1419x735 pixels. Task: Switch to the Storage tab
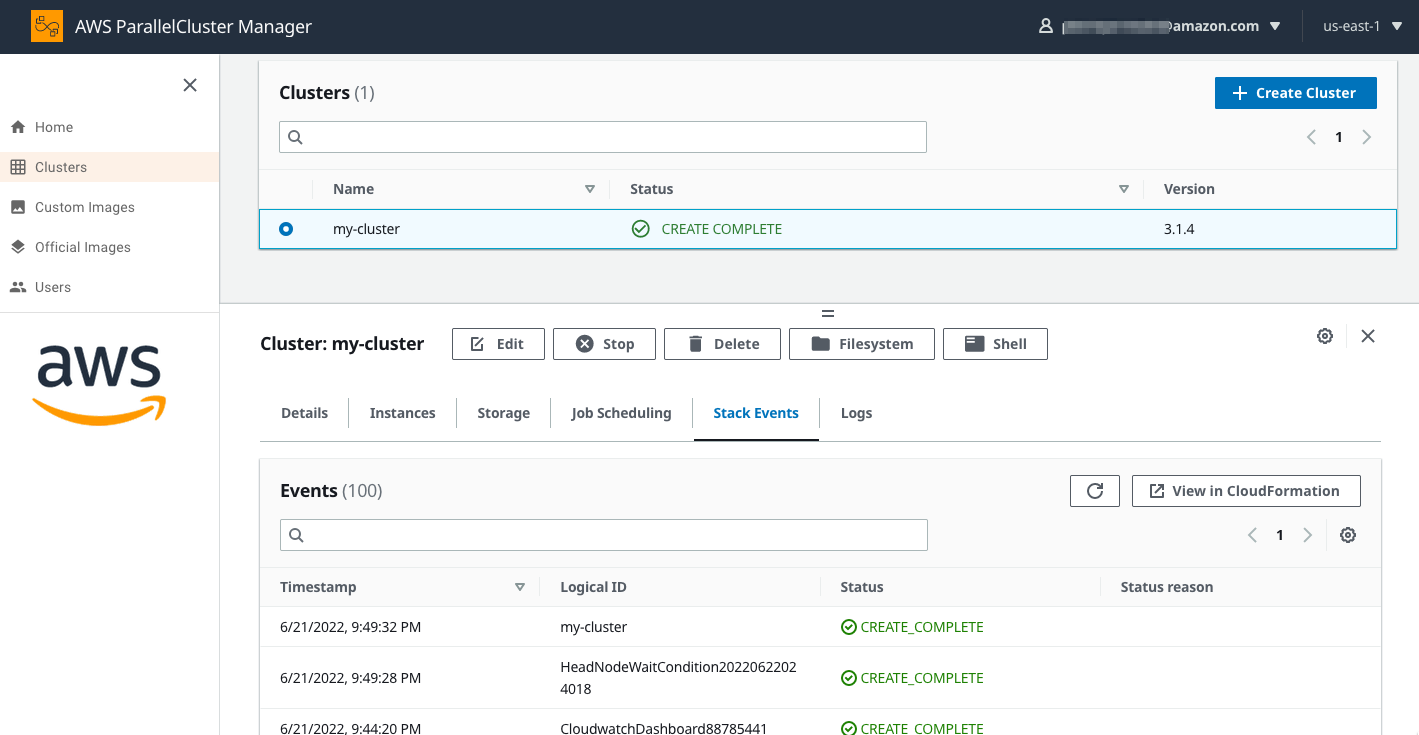pyautogui.click(x=503, y=413)
